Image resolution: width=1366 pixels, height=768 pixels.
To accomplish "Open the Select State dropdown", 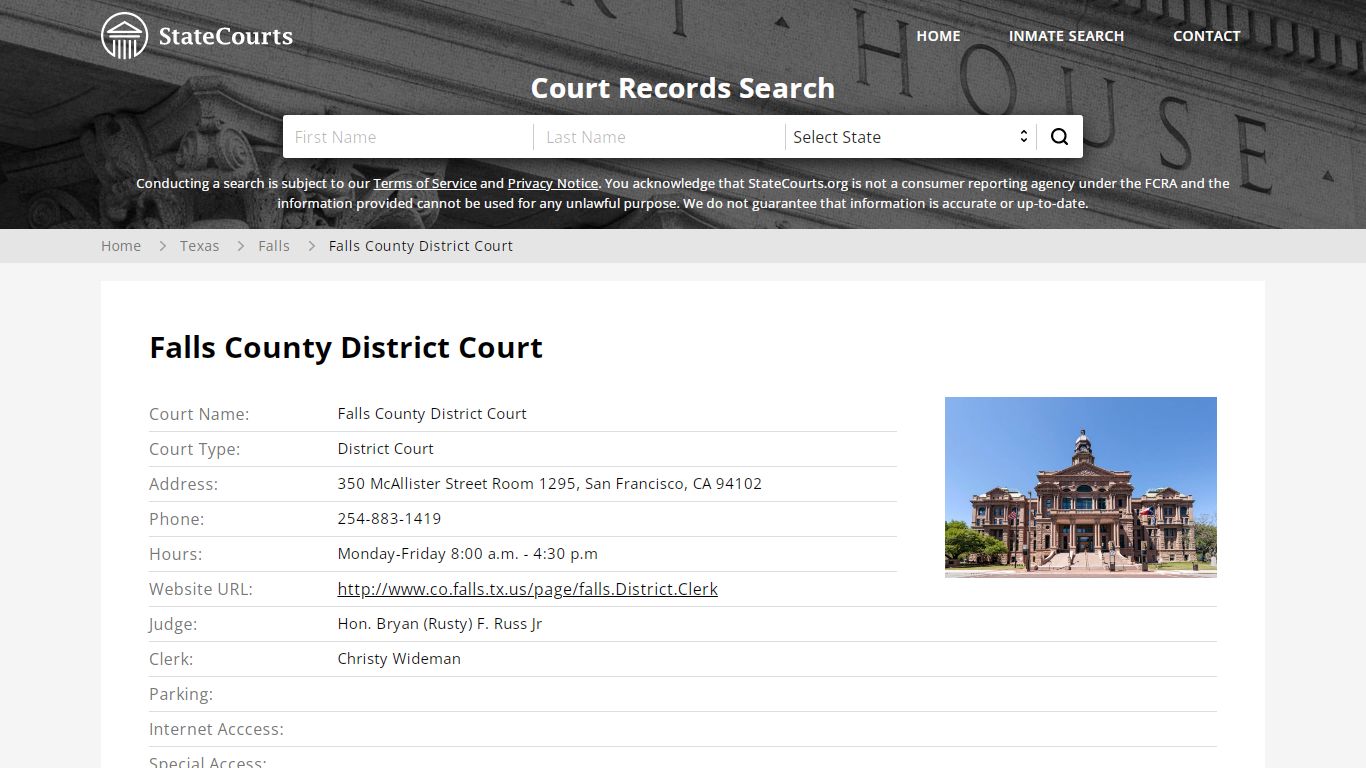I will tap(911, 137).
